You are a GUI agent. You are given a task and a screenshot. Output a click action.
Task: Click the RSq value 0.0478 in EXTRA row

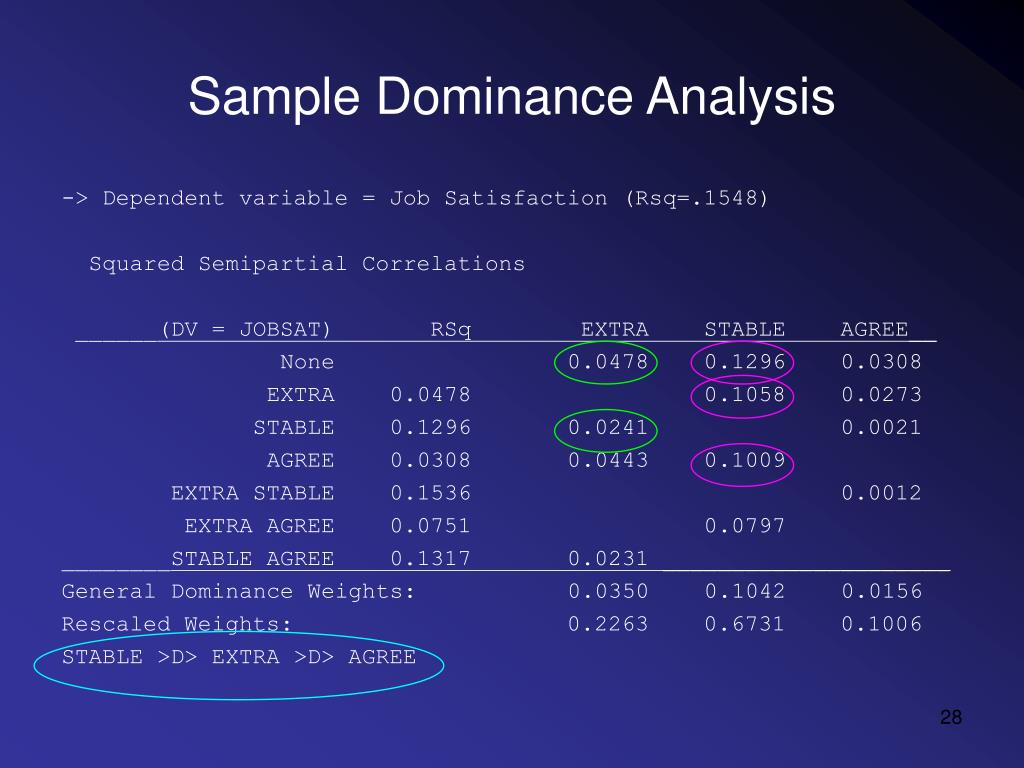coord(430,394)
